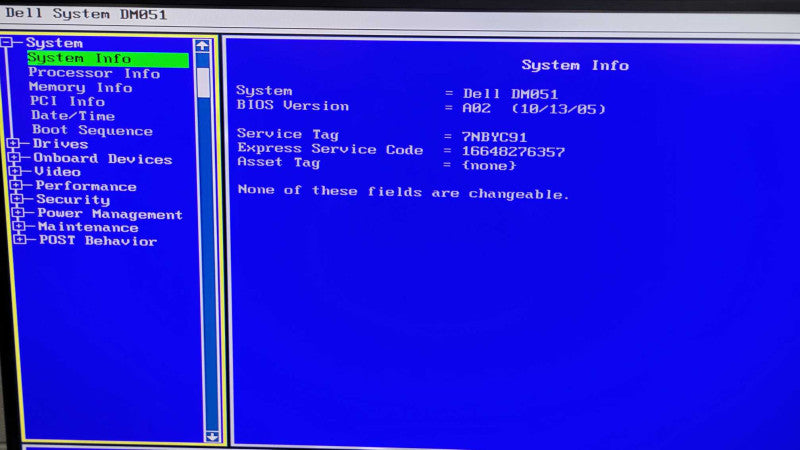The image size is (800, 450).
Task: Select the System root label
Action: (54, 43)
